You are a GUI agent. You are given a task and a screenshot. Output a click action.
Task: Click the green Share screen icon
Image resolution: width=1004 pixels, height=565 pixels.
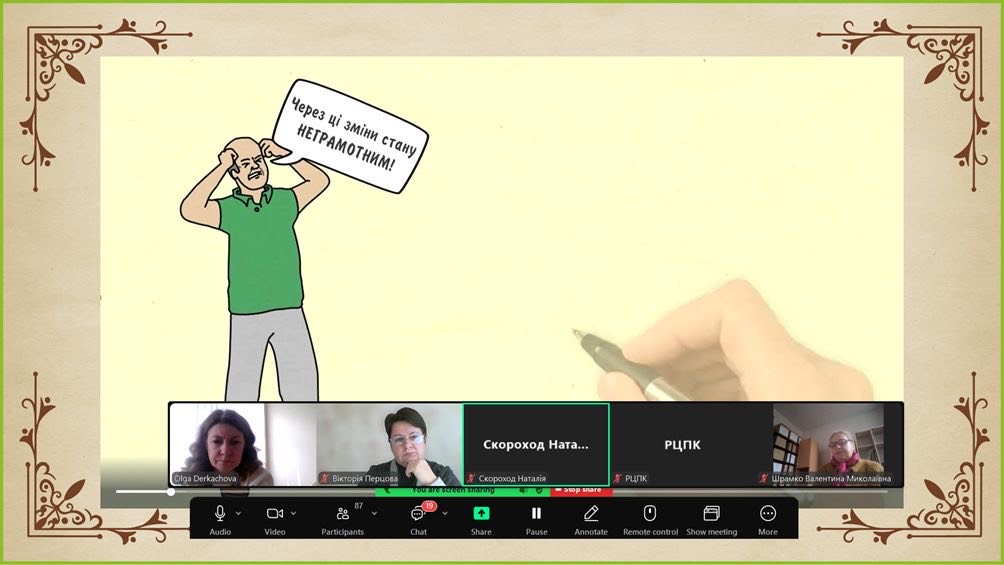pos(481,514)
